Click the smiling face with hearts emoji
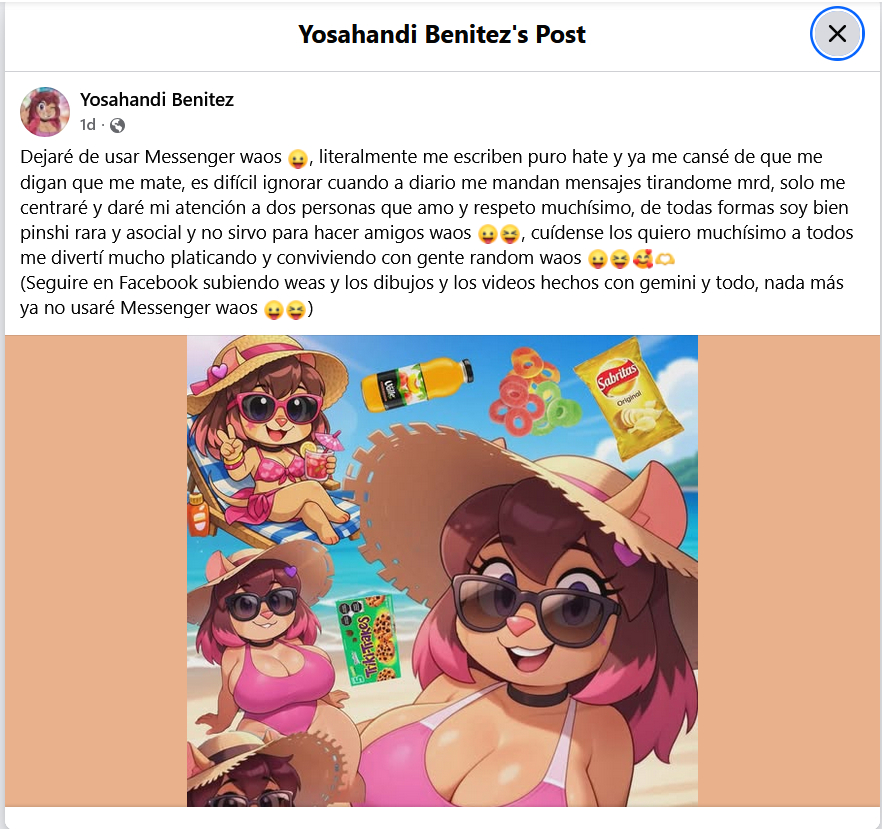This screenshot has height=829, width=882. [642, 259]
